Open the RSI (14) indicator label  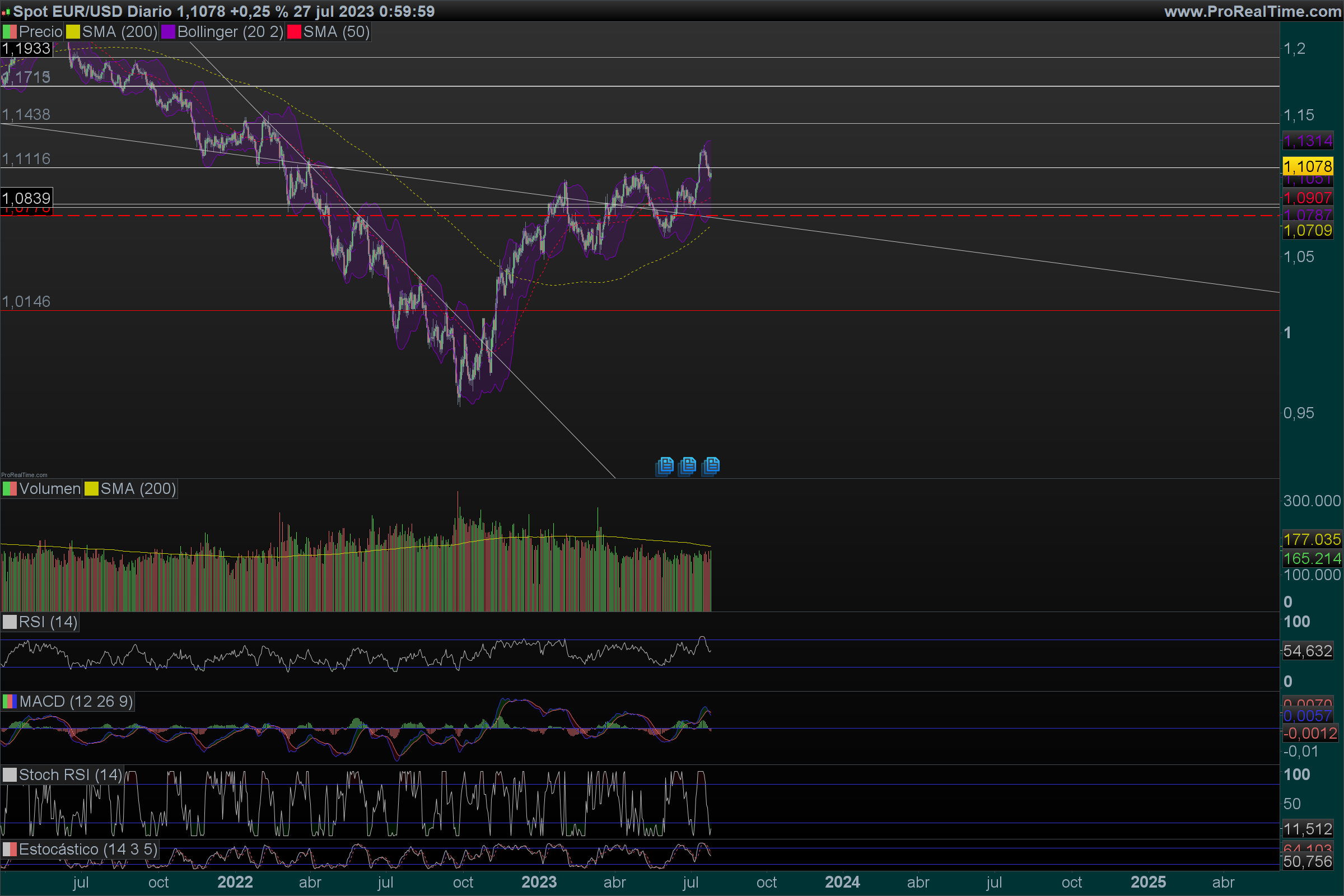click(48, 622)
